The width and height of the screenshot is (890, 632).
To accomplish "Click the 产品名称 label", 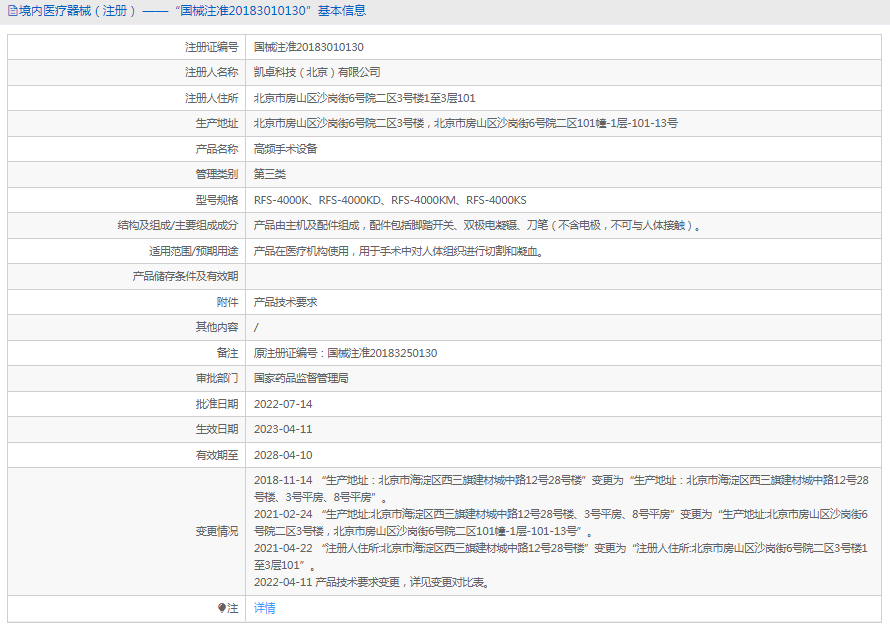I will click(217, 149).
